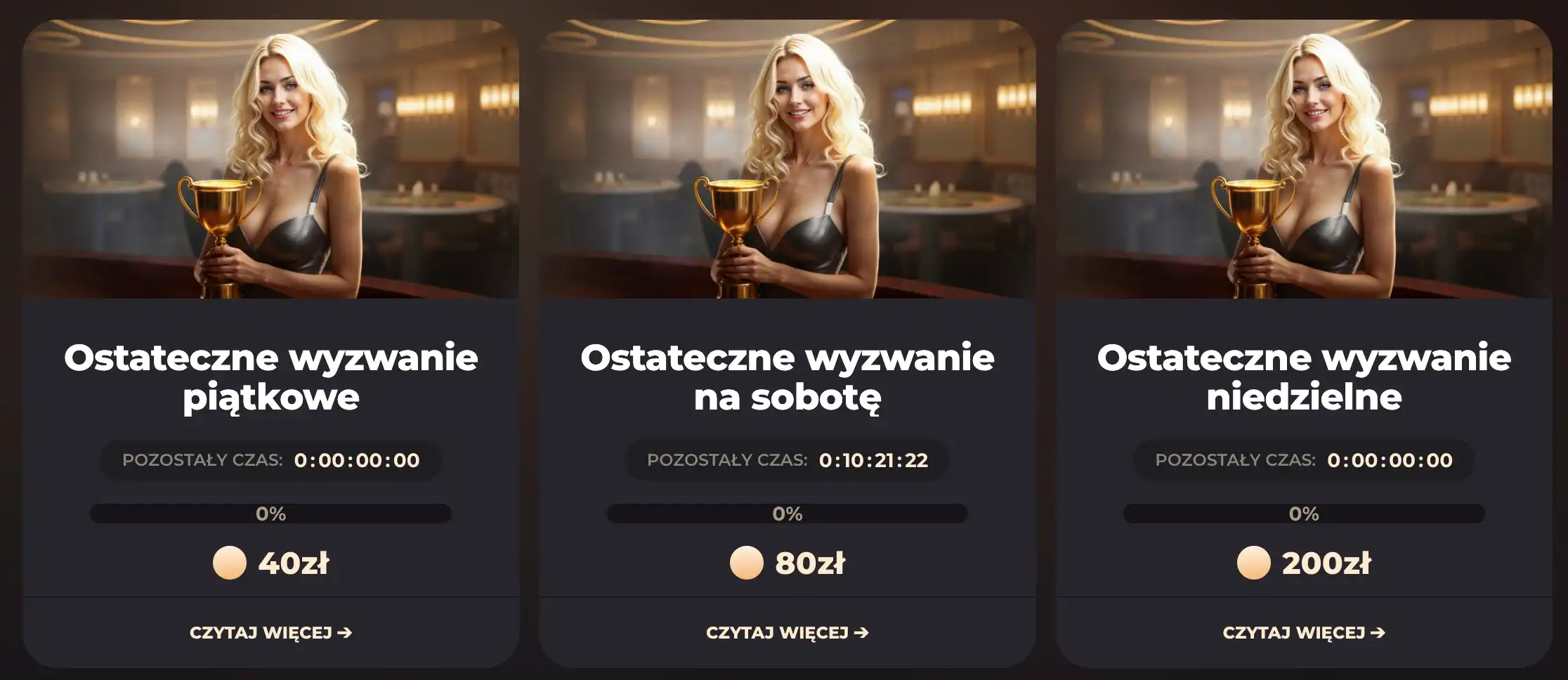The width and height of the screenshot is (1568, 680).
Task: Open the Friday challenge's Czytaj więcej link
Action: tap(270, 633)
